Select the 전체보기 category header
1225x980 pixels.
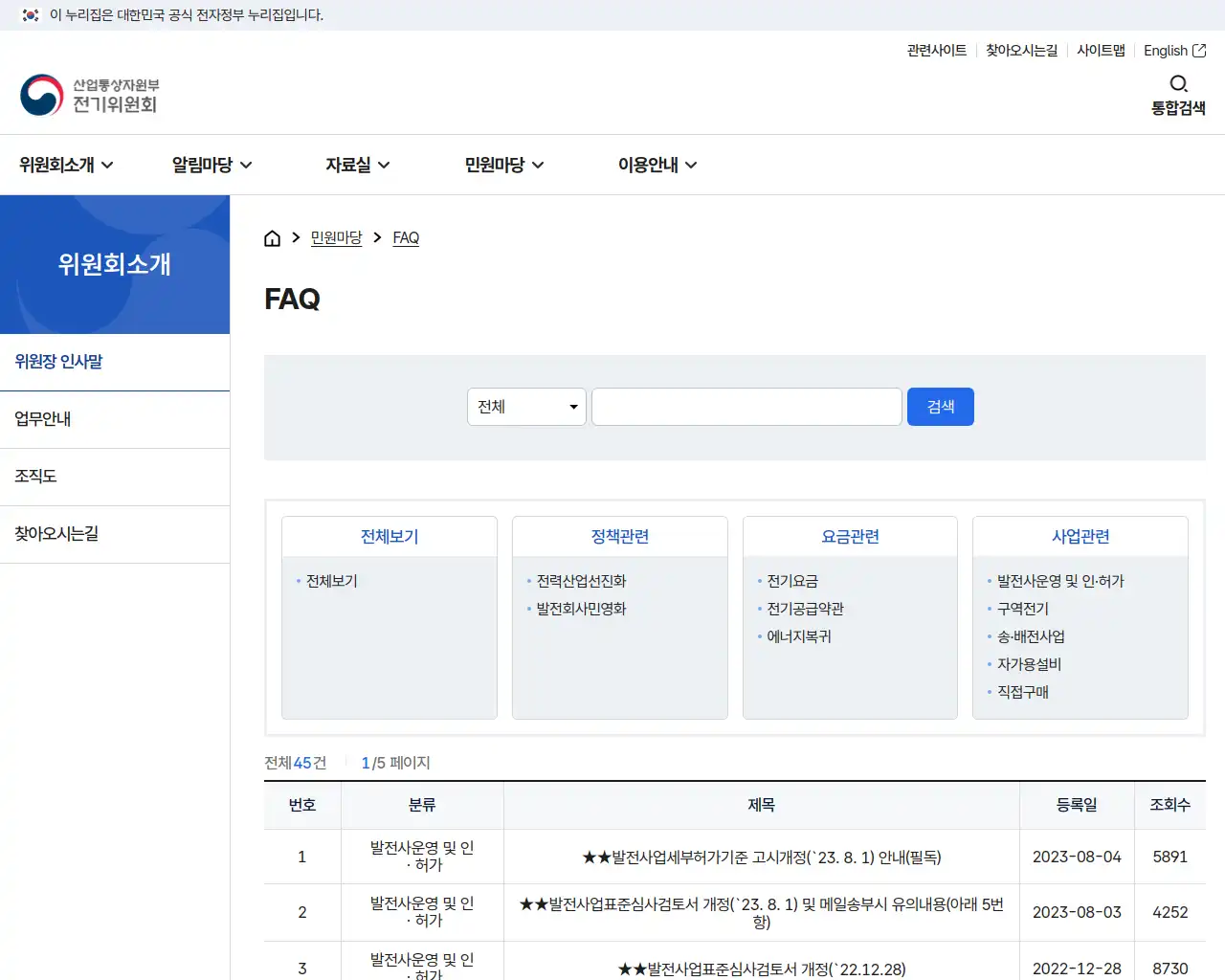point(390,537)
